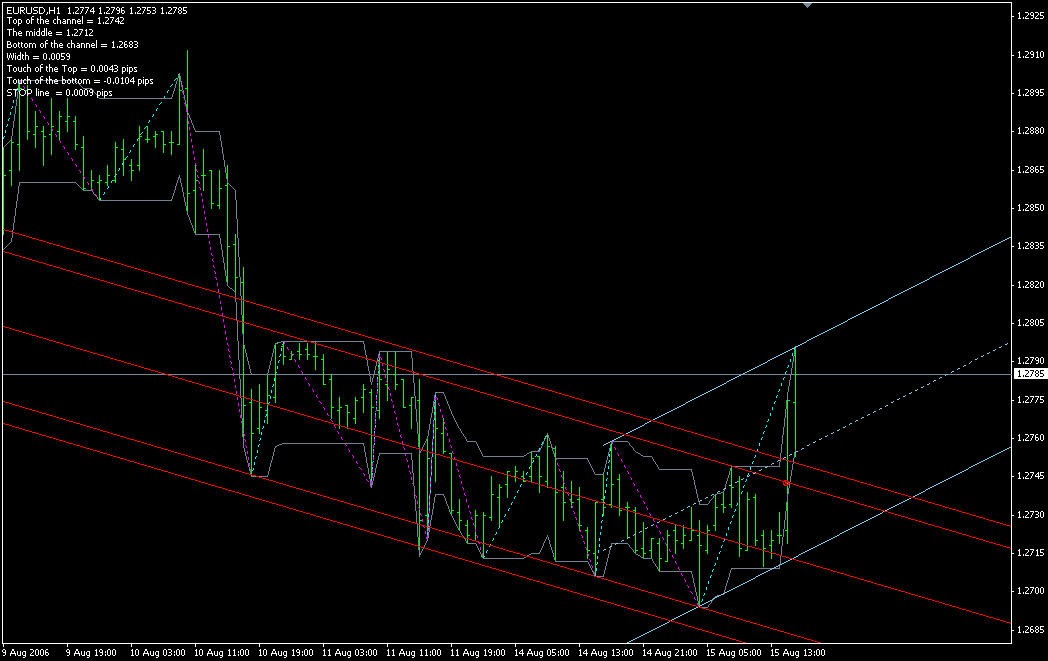Click the 1.2895 price scale label
The width and height of the screenshot is (1048, 661).
coord(1030,93)
